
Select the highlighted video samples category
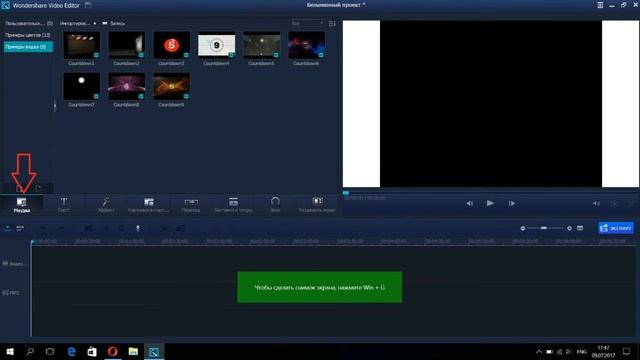(x=28, y=47)
